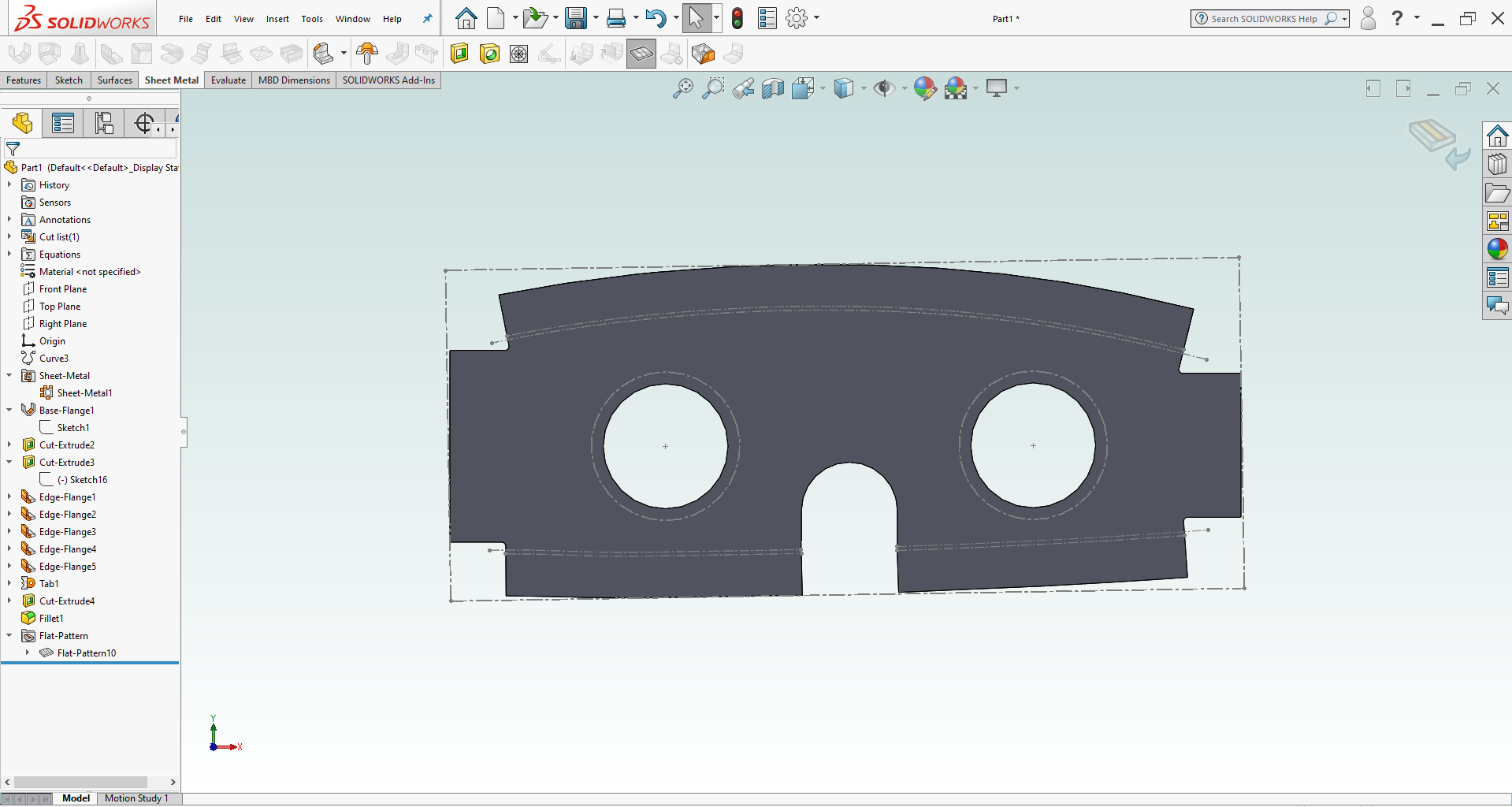Open the FeatureManager design tree tab
Image resolution: width=1512 pixels, height=807 pixels.
point(22,123)
